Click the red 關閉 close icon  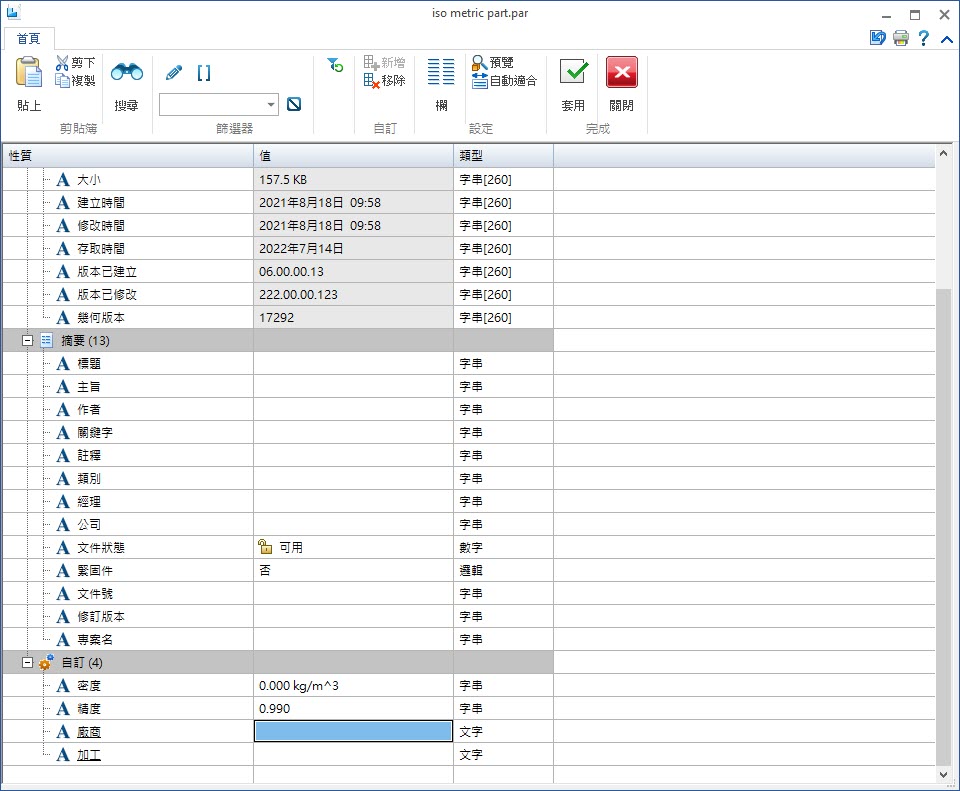(x=621, y=72)
